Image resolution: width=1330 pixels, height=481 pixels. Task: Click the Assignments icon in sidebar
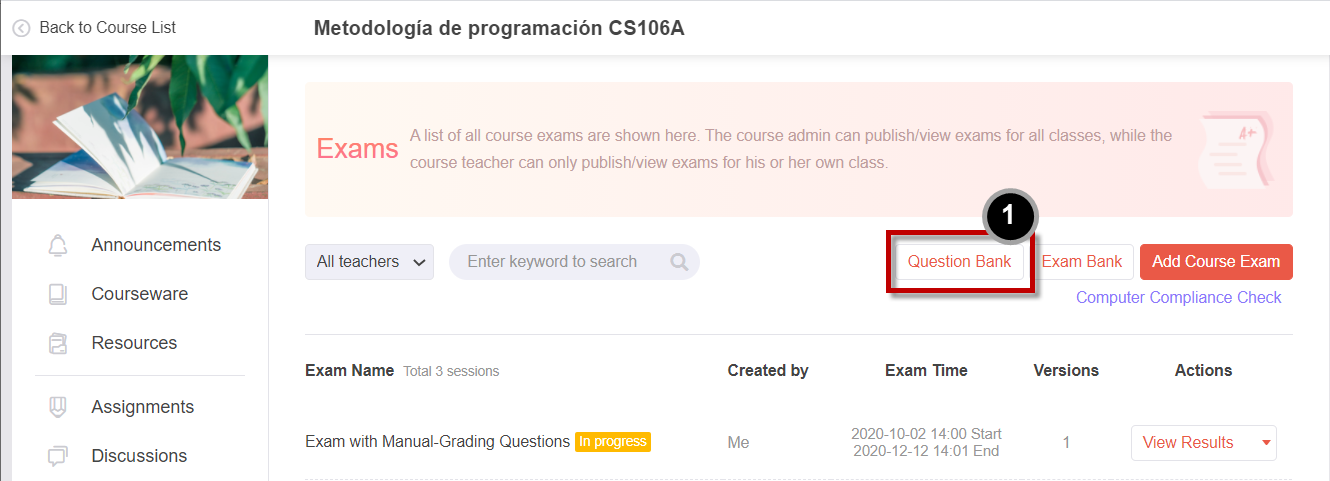58,408
